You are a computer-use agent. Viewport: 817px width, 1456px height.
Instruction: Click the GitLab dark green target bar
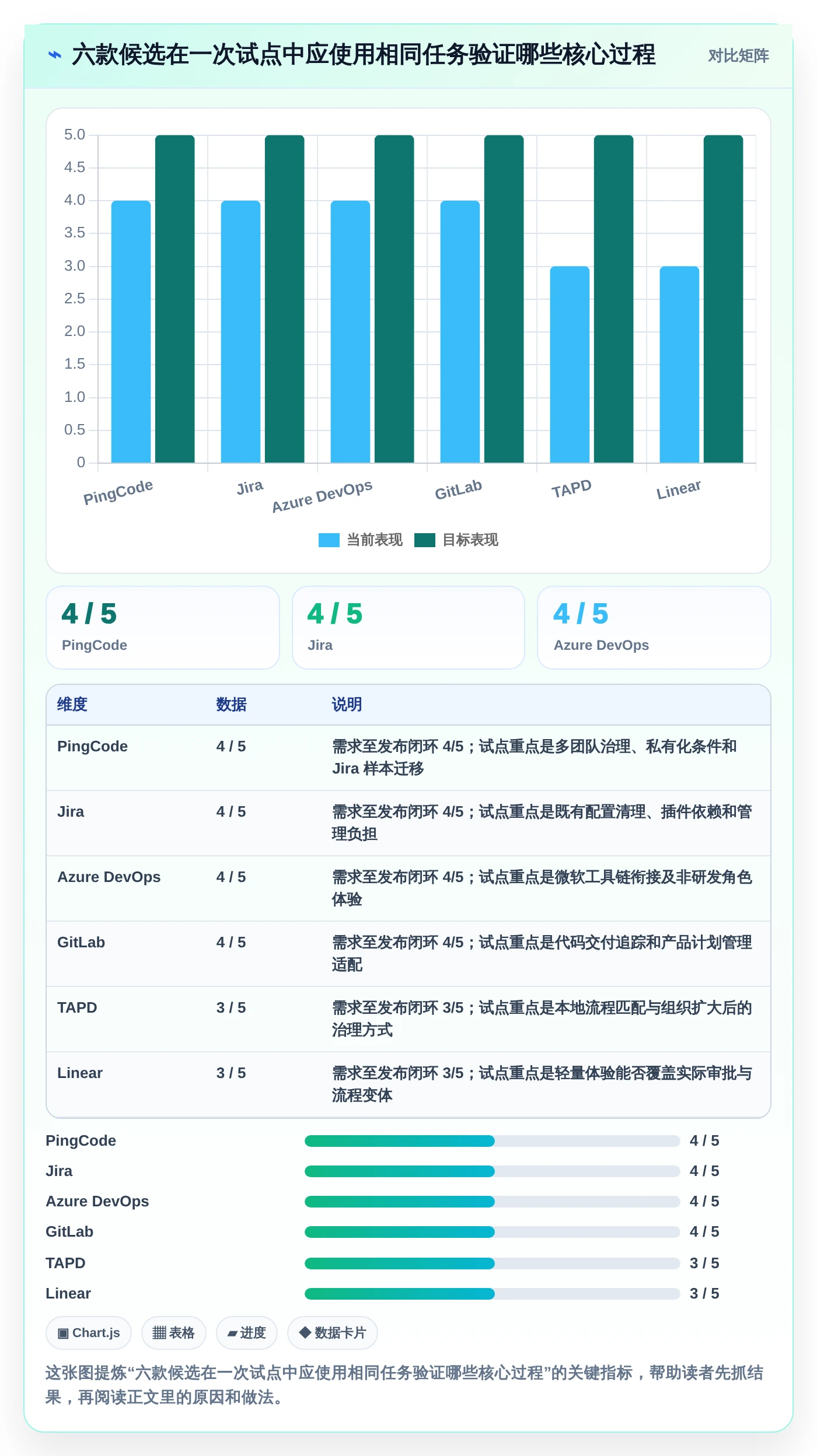504,299
